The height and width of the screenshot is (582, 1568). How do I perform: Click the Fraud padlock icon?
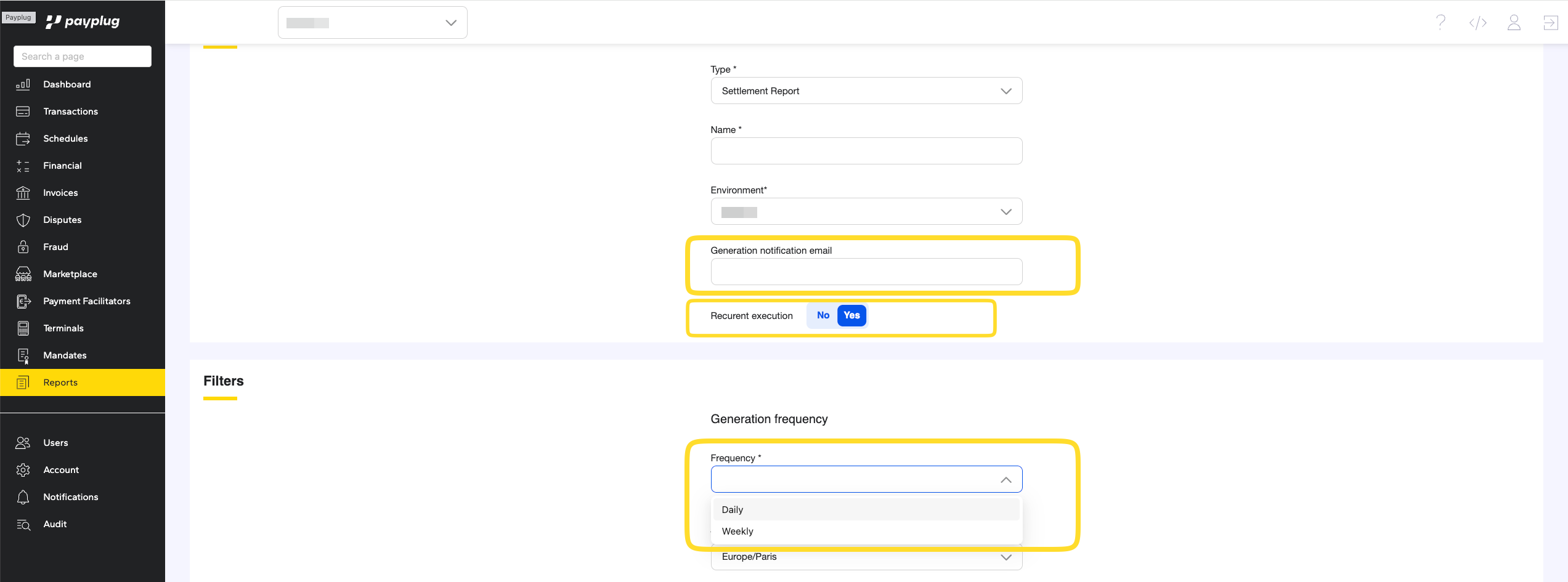pyautogui.click(x=23, y=247)
